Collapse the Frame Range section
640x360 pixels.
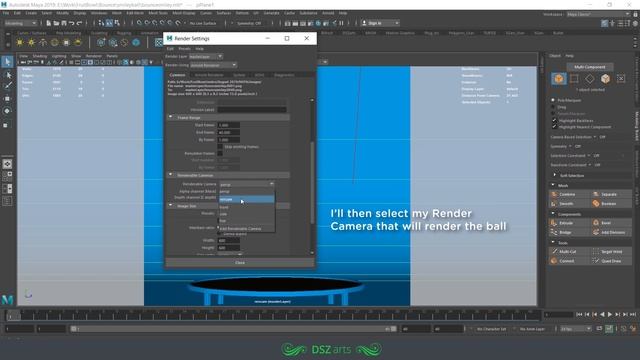pyautogui.click(x=171, y=117)
